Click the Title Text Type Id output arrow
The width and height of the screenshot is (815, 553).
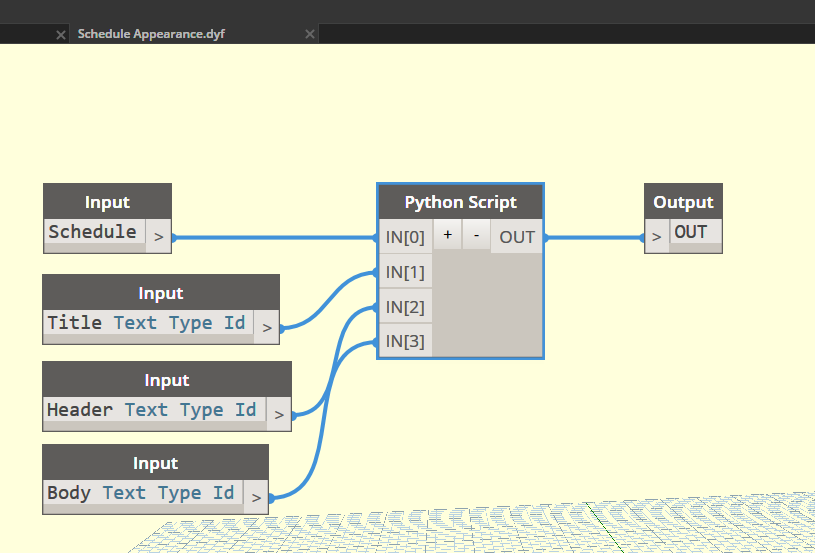pos(266,327)
